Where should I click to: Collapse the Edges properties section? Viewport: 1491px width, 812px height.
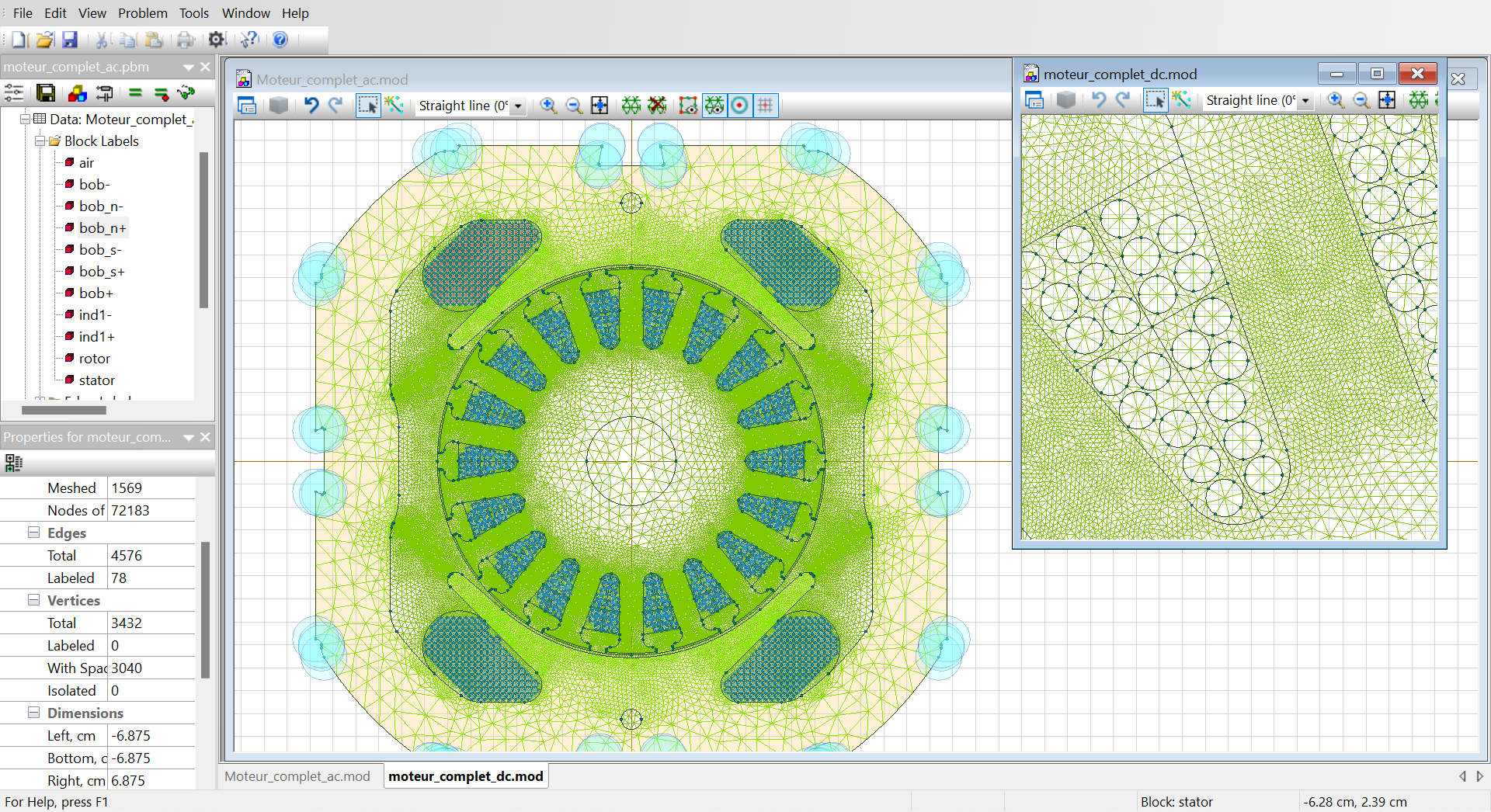[34, 533]
